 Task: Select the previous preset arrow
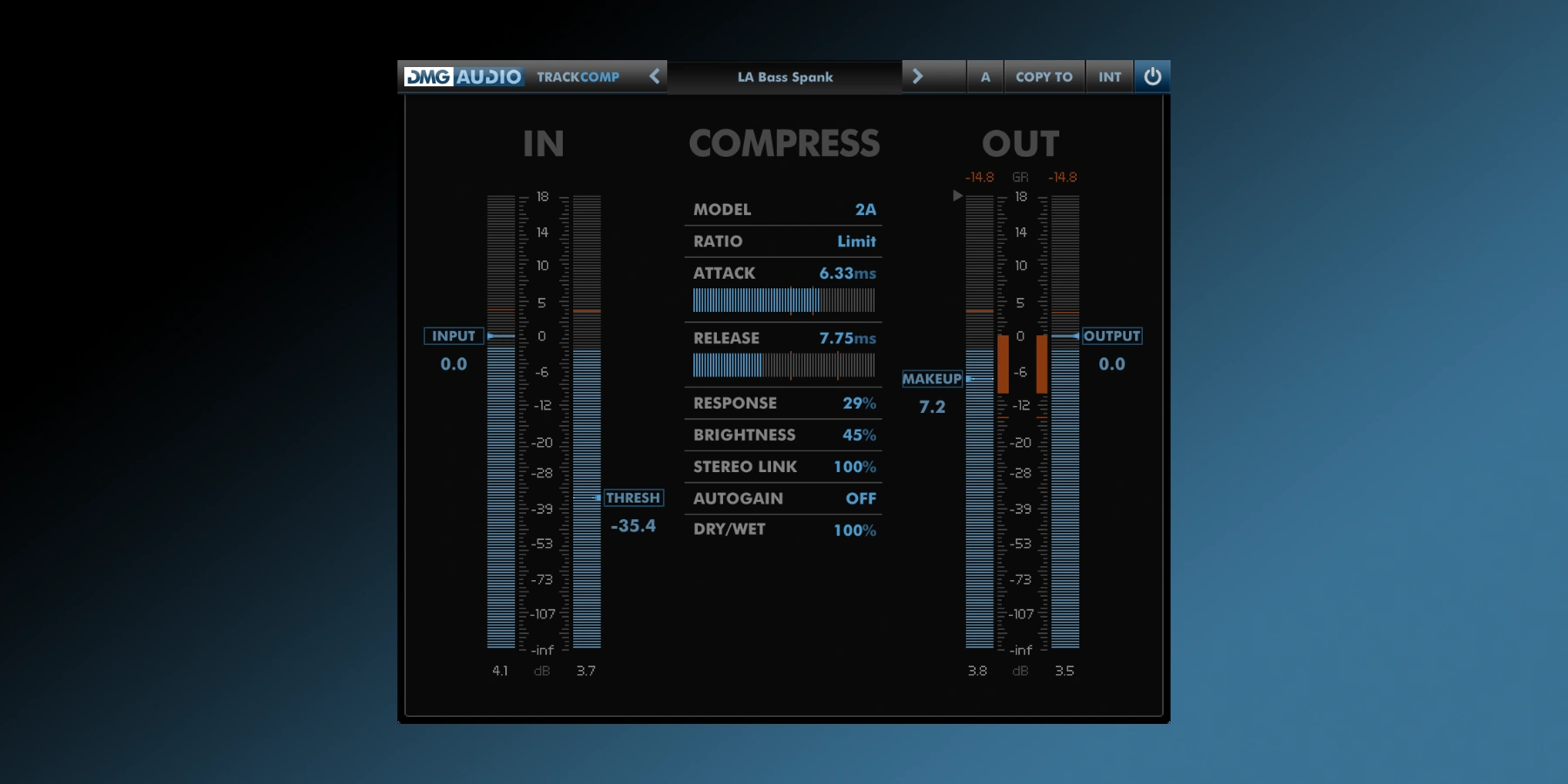click(654, 77)
